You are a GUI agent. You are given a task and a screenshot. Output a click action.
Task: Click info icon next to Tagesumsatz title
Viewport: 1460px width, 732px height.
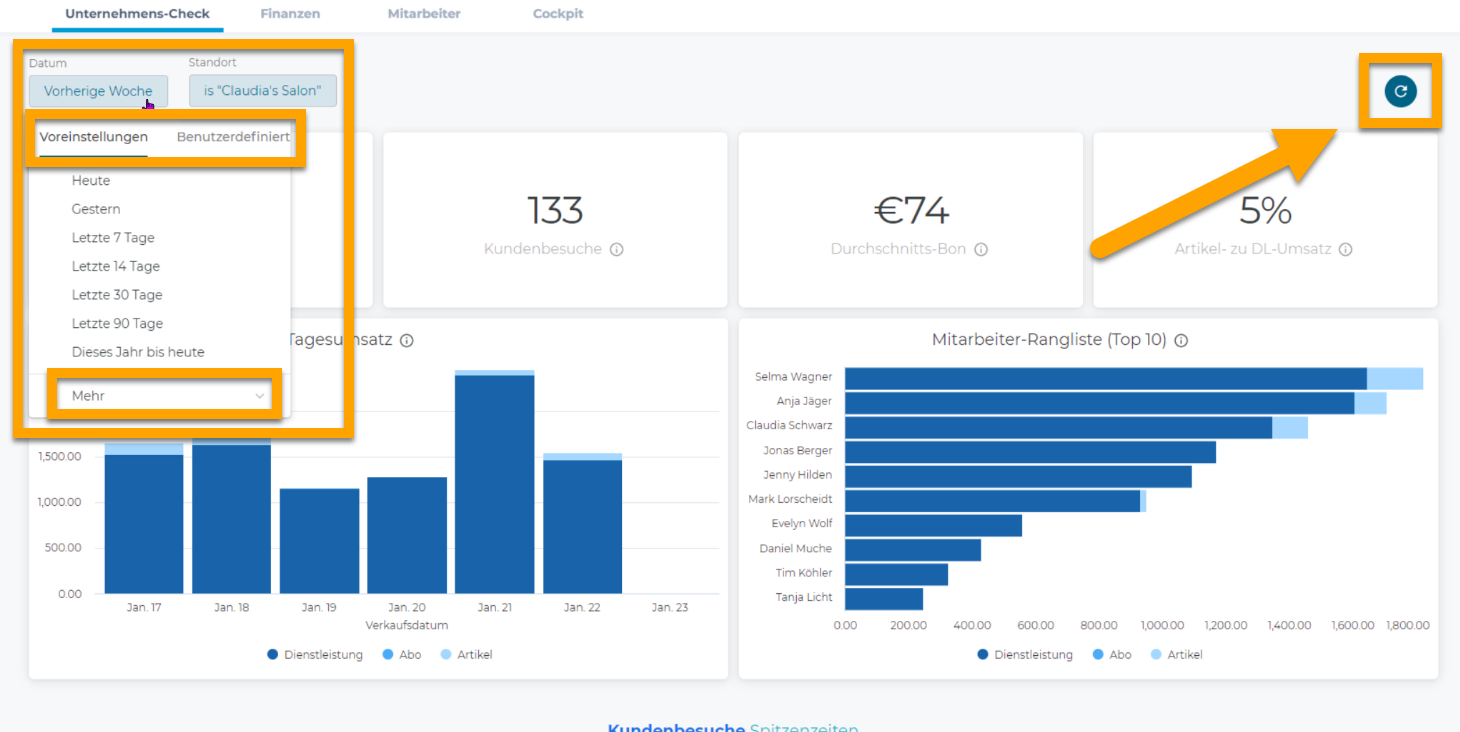407,340
